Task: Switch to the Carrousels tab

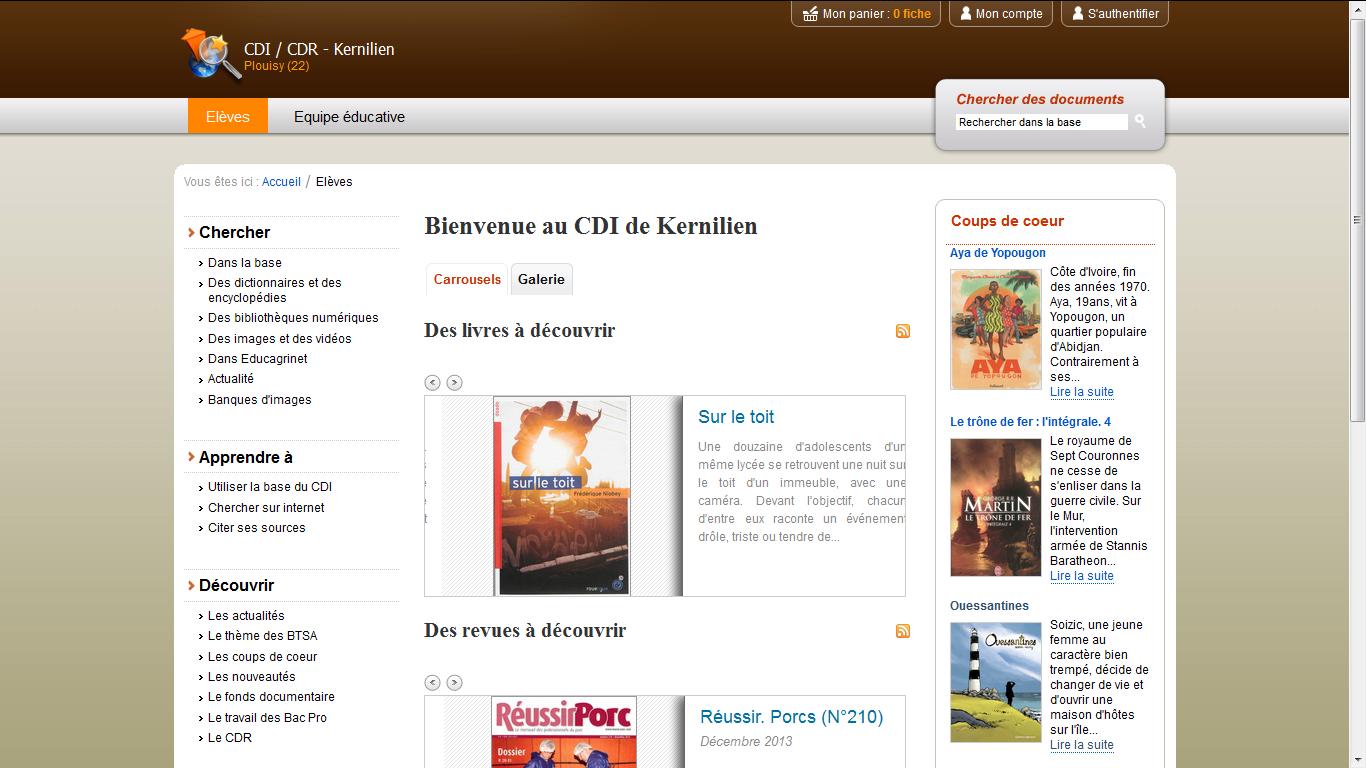Action: (x=467, y=279)
